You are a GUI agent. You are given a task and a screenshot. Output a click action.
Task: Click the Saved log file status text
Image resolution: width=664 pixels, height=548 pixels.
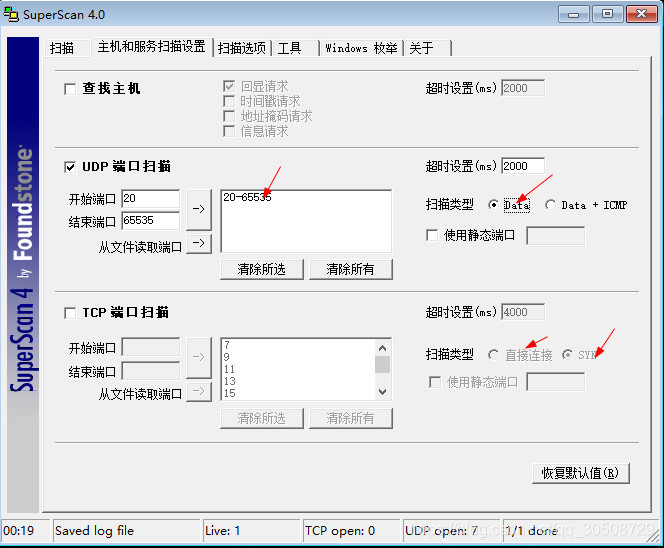tap(94, 531)
